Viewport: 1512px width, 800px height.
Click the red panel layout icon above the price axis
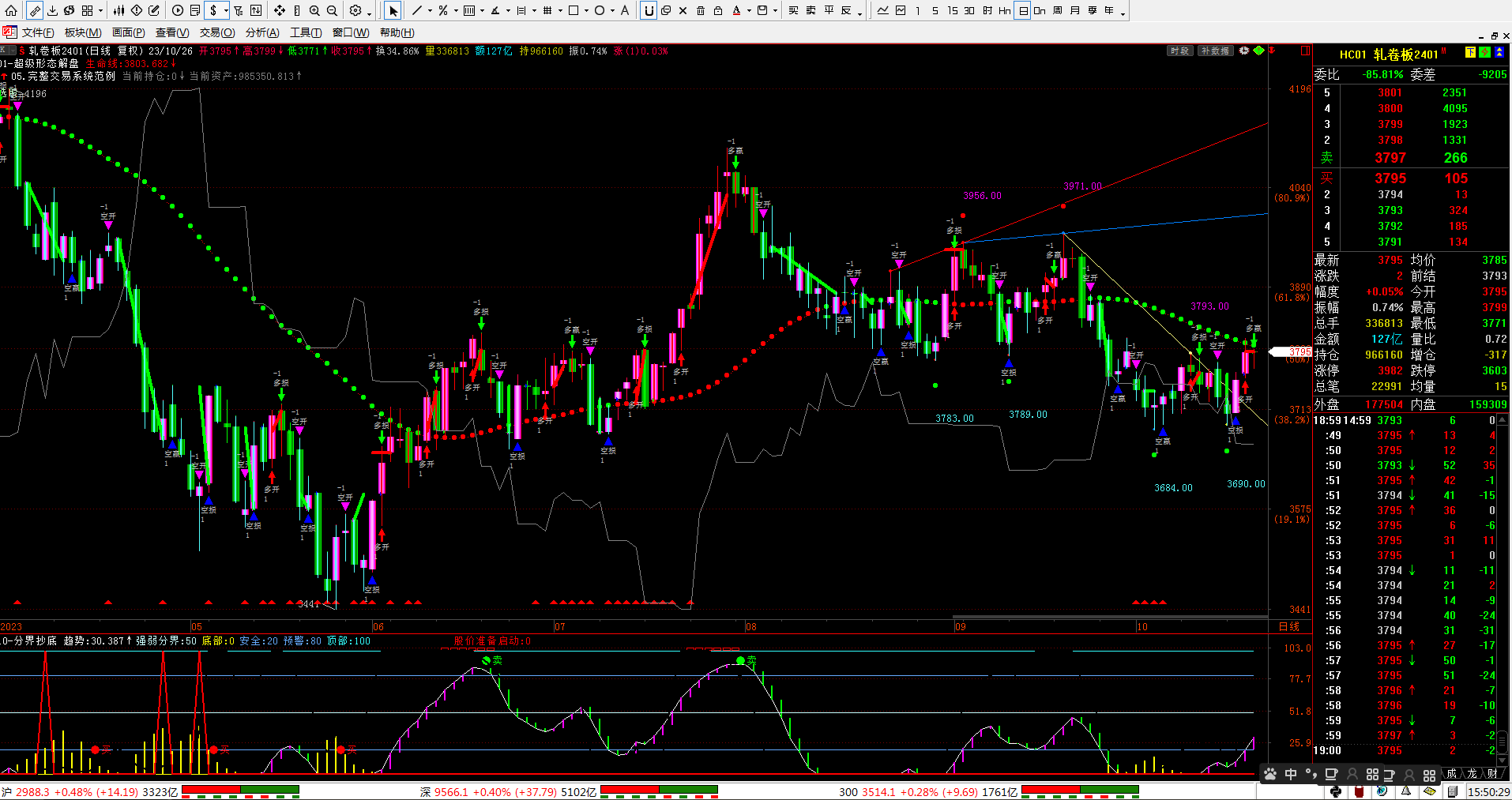click(1306, 51)
